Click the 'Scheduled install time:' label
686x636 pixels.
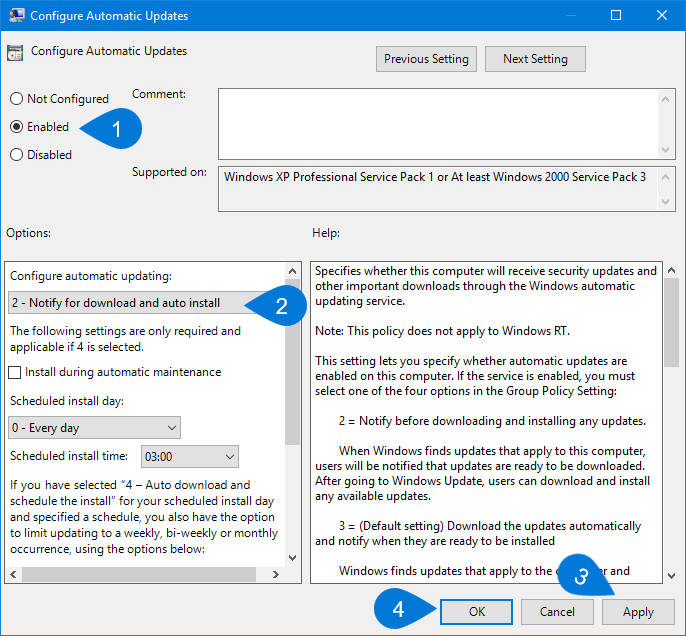point(69,456)
